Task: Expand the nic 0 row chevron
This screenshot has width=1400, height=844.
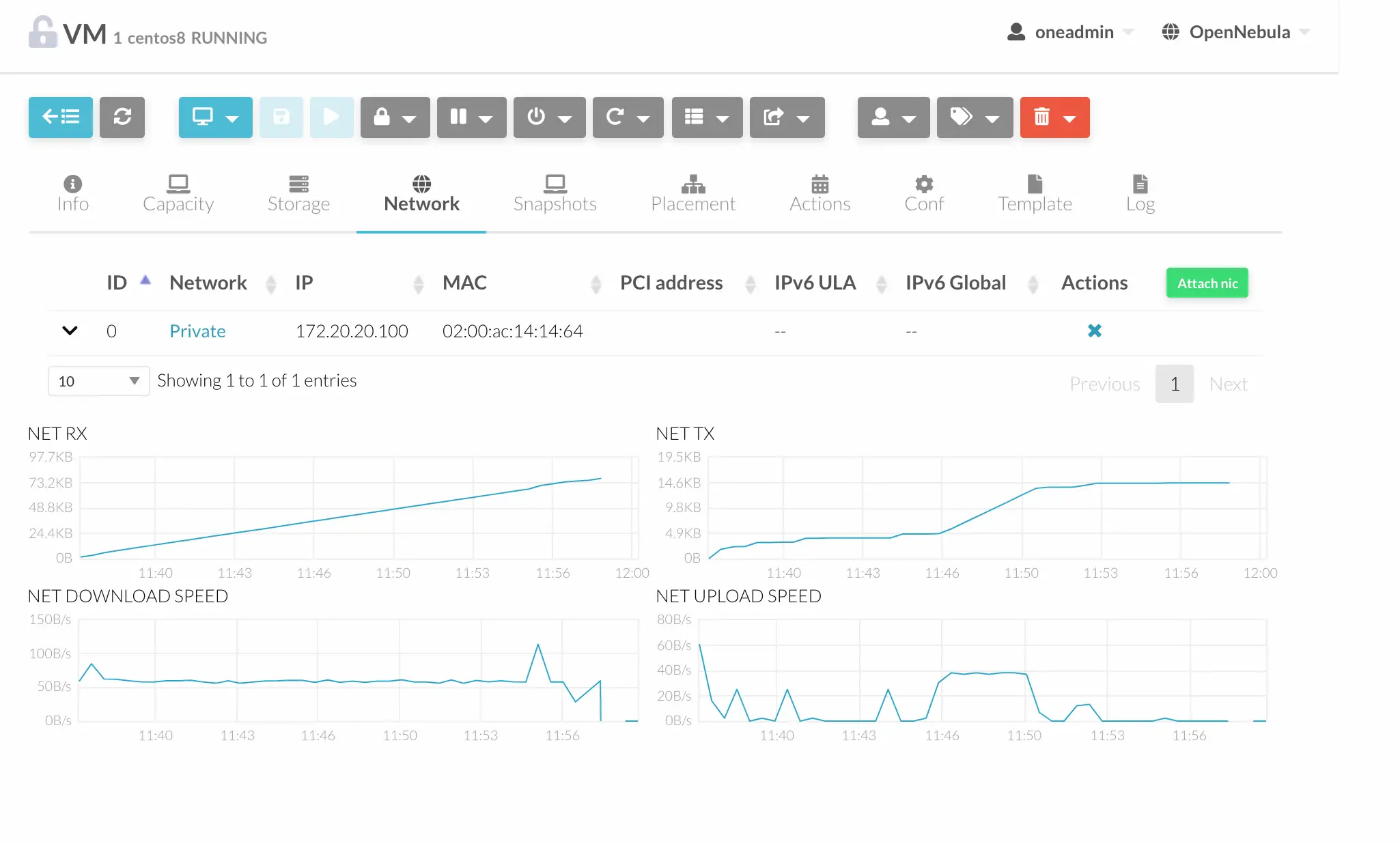Action: 70,330
